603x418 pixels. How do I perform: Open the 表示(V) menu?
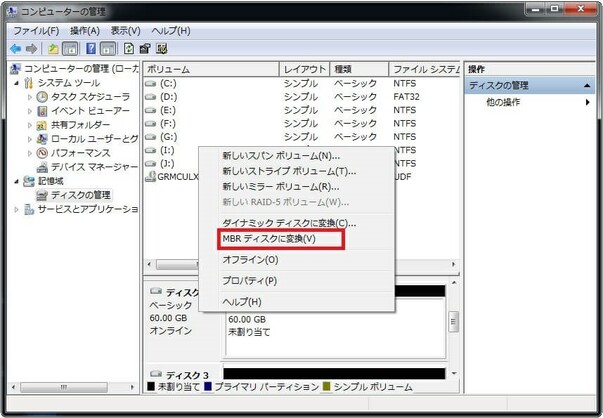[x=126, y=31]
